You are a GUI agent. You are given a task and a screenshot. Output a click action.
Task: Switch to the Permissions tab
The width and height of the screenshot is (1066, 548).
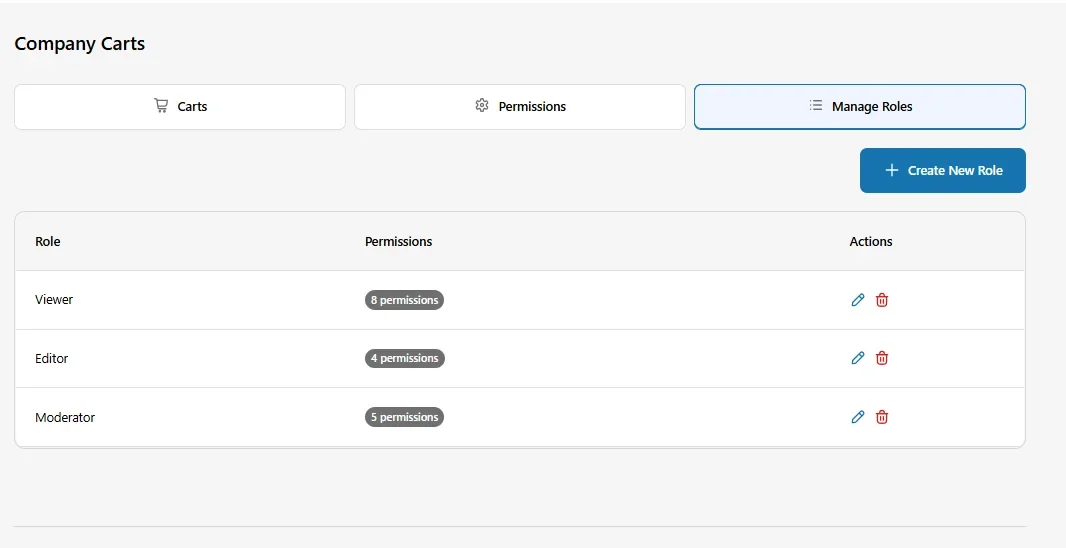[x=520, y=107]
